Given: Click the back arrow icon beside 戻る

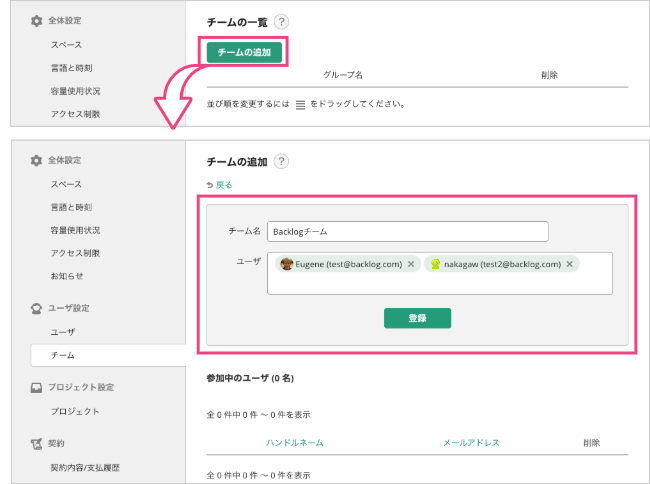Looking at the screenshot, I should pyautogui.click(x=210, y=185).
